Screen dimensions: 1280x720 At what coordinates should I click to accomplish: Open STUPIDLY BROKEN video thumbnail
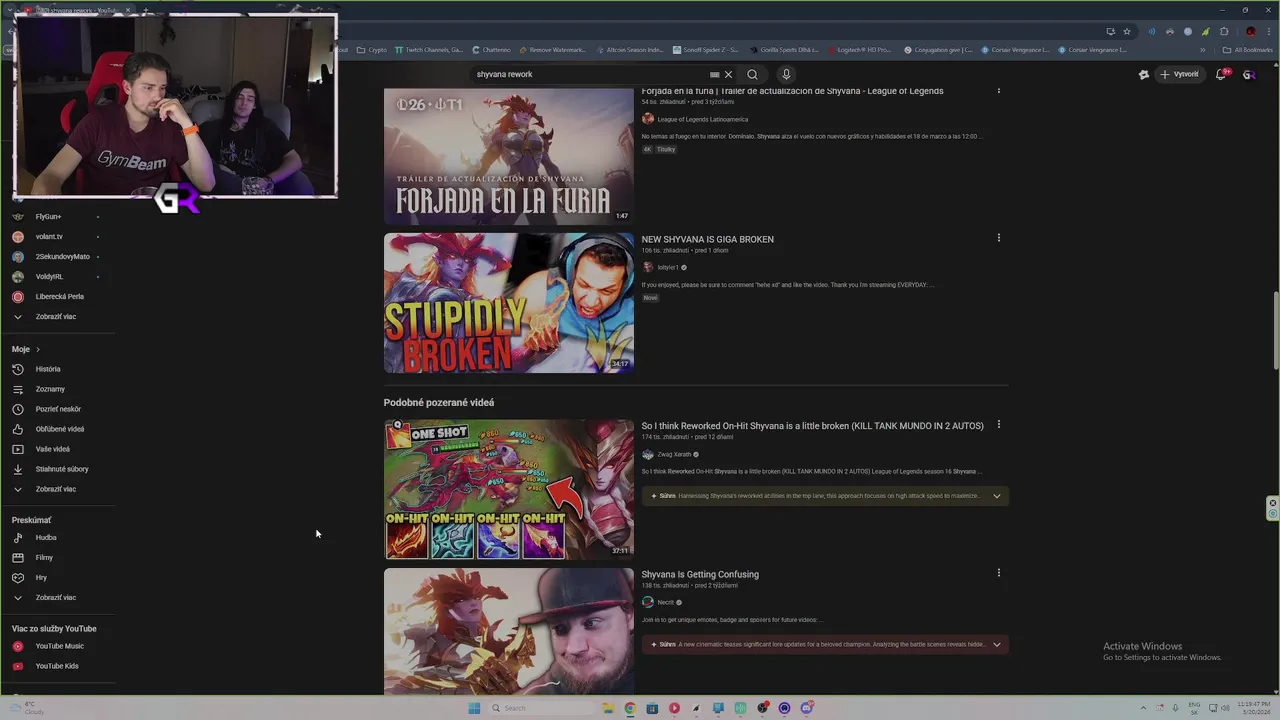click(x=508, y=303)
